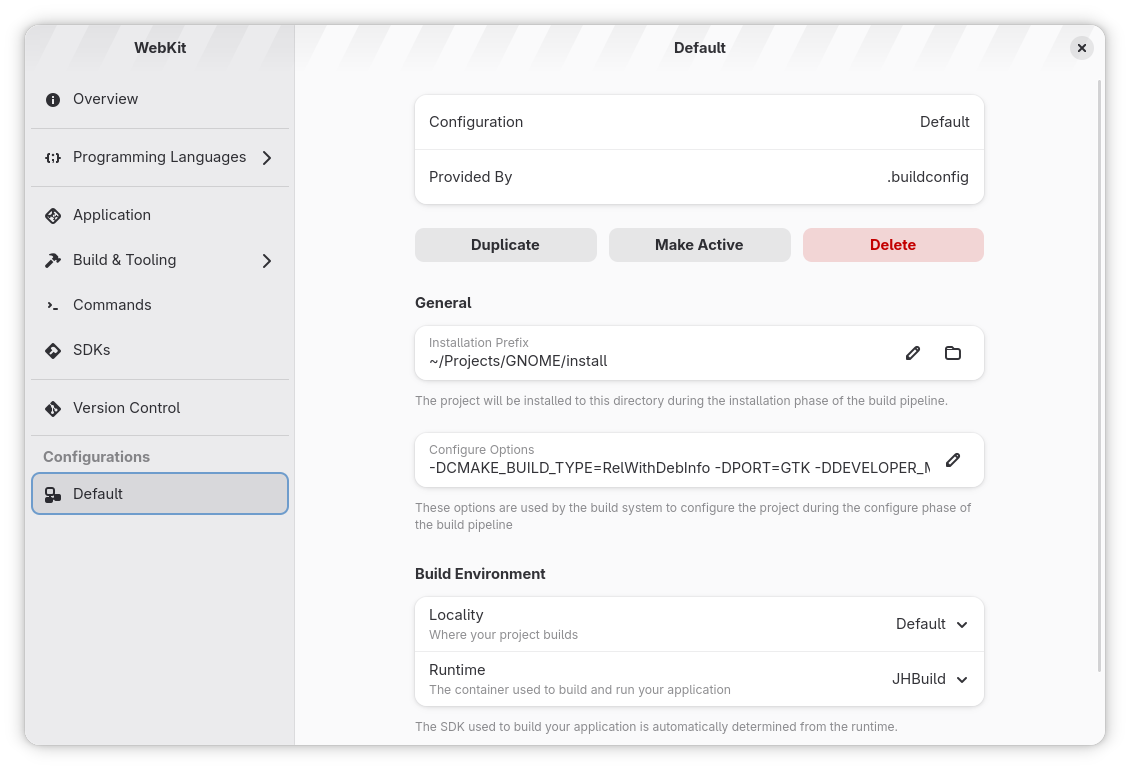Click the SDKs sidebar icon
Screen dimensions: 1130x770
tap(53, 350)
